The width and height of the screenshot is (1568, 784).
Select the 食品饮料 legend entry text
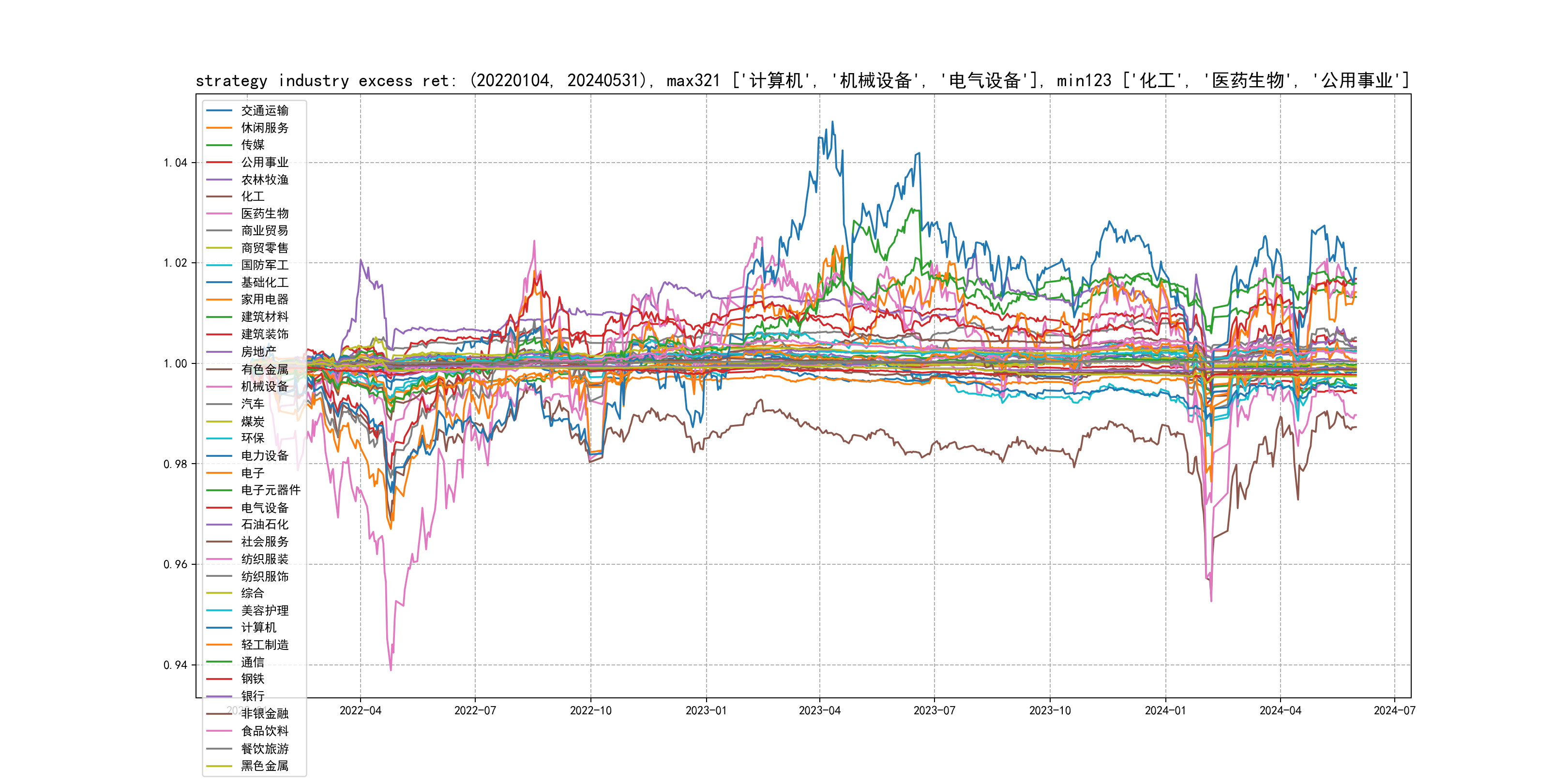click(264, 731)
